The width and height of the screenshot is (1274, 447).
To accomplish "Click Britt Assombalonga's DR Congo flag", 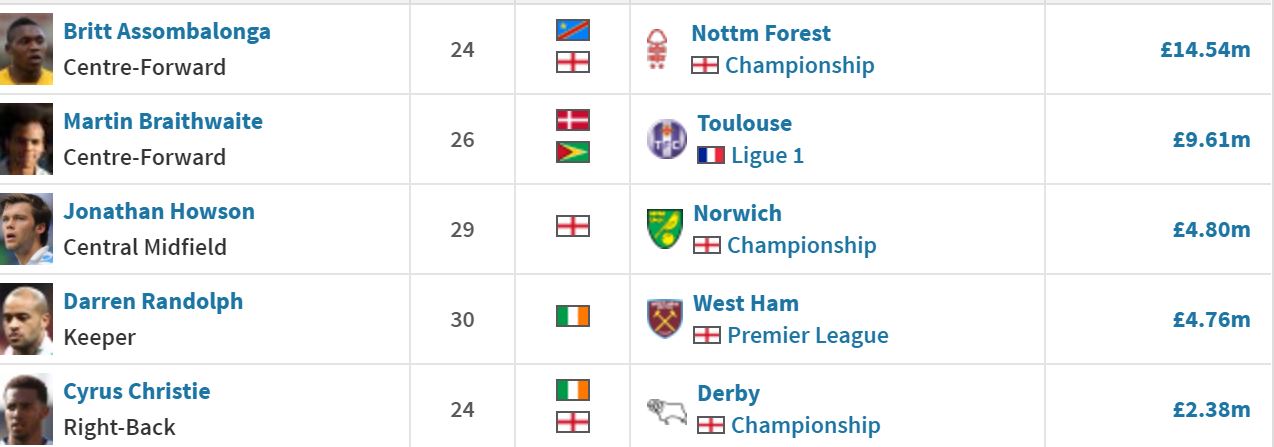I will [x=573, y=31].
